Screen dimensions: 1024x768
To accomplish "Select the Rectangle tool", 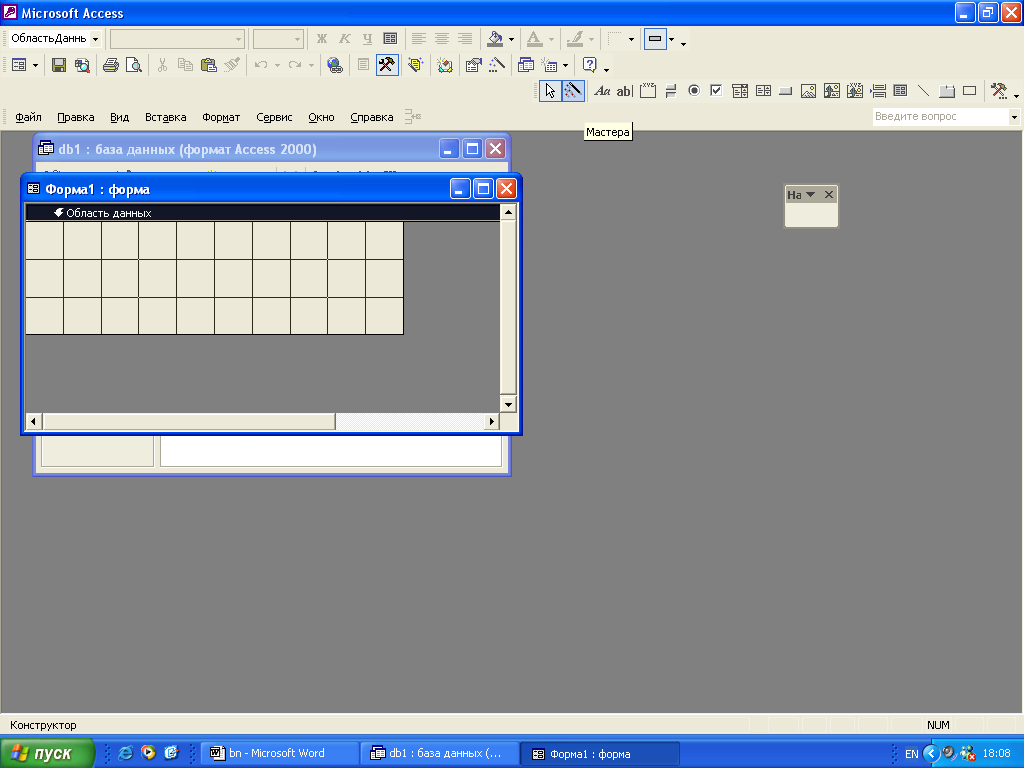I will click(970, 91).
